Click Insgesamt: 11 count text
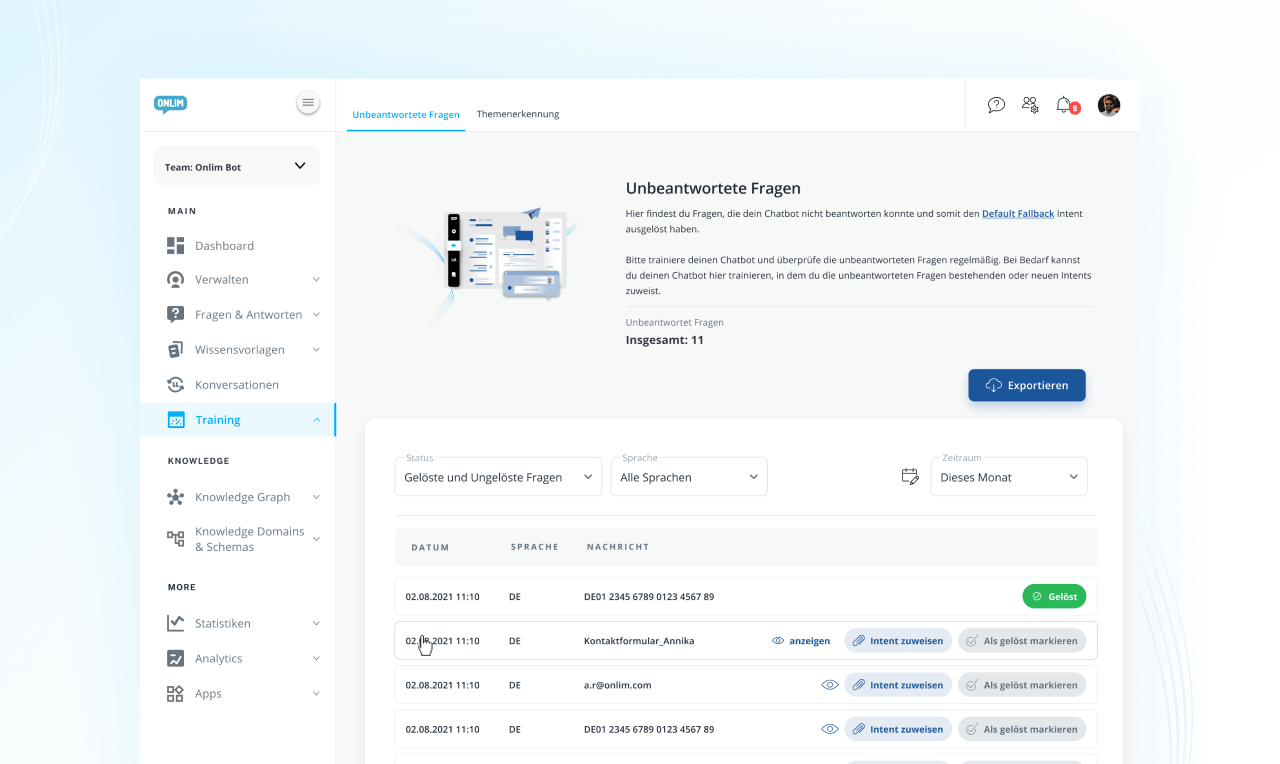The image size is (1280, 764). pyautogui.click(x=665, y=340)
